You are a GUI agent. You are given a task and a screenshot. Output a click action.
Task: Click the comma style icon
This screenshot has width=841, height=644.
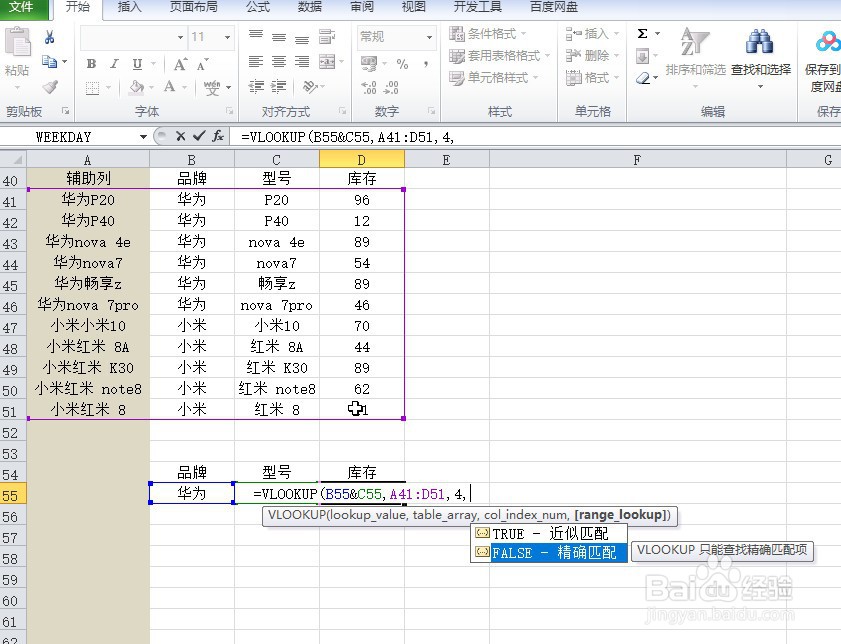(425, 64)
